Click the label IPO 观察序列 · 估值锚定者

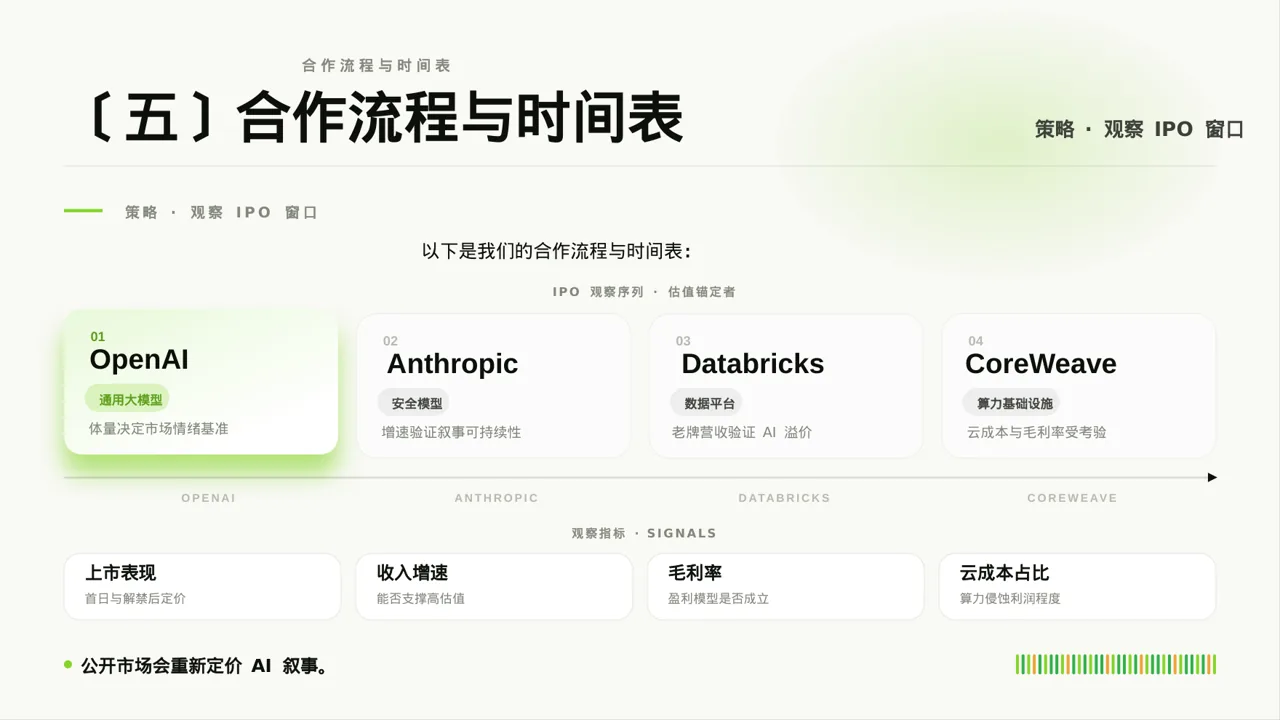(x=644, y=292)
